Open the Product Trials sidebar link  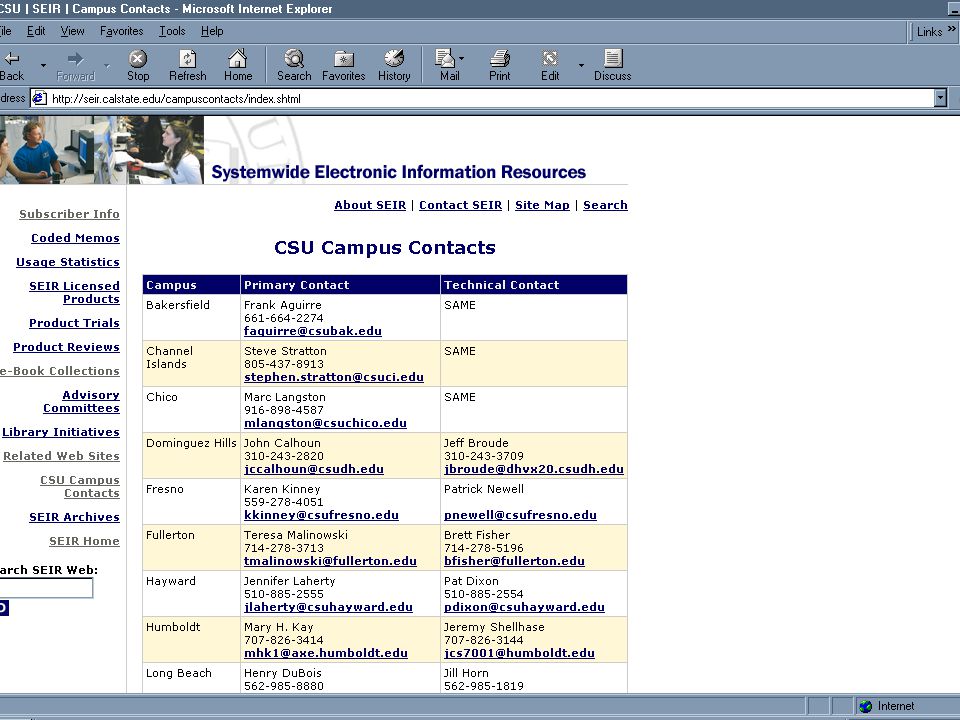(74, 323)
